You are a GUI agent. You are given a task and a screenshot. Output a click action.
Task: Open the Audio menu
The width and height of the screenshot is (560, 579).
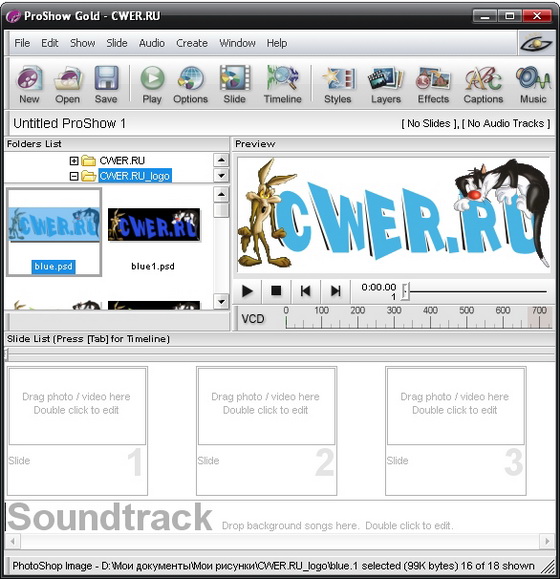click(x=152, y=43)
